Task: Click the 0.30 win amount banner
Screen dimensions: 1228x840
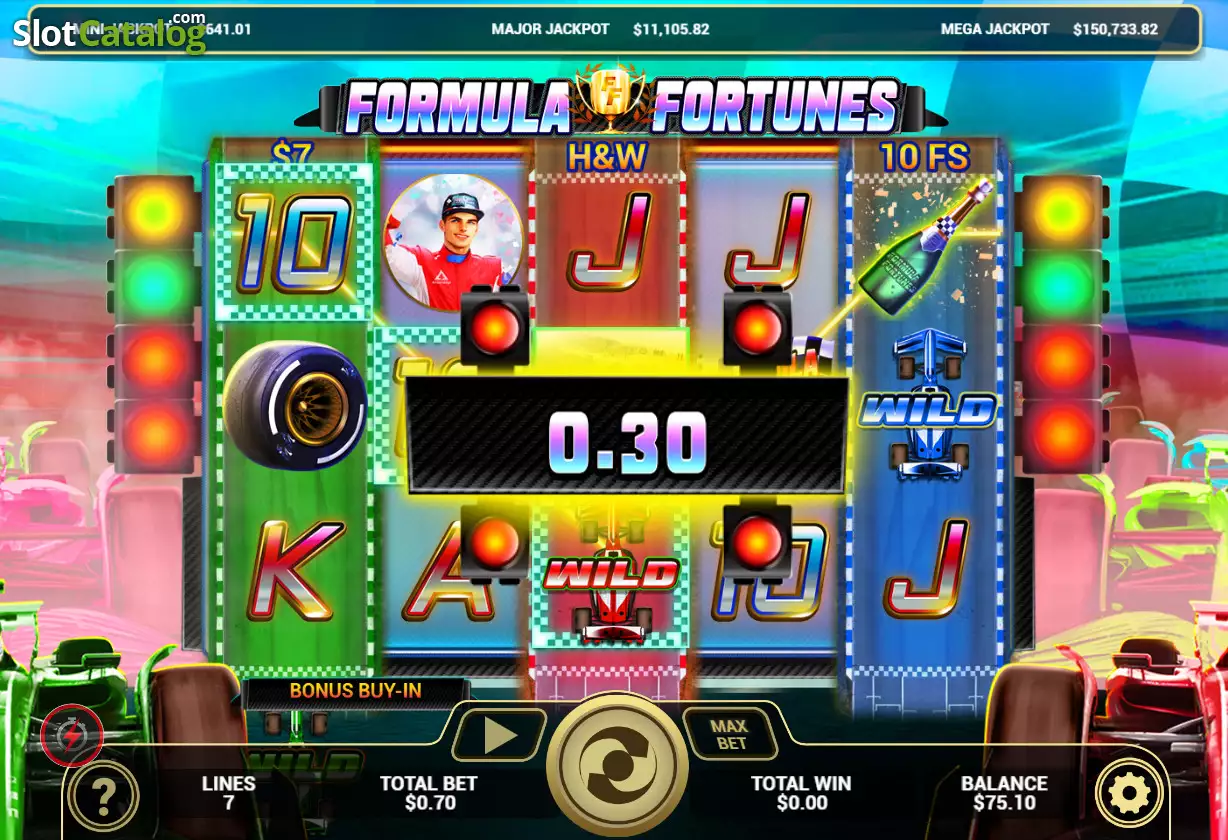Action: (x=627, y=435)
